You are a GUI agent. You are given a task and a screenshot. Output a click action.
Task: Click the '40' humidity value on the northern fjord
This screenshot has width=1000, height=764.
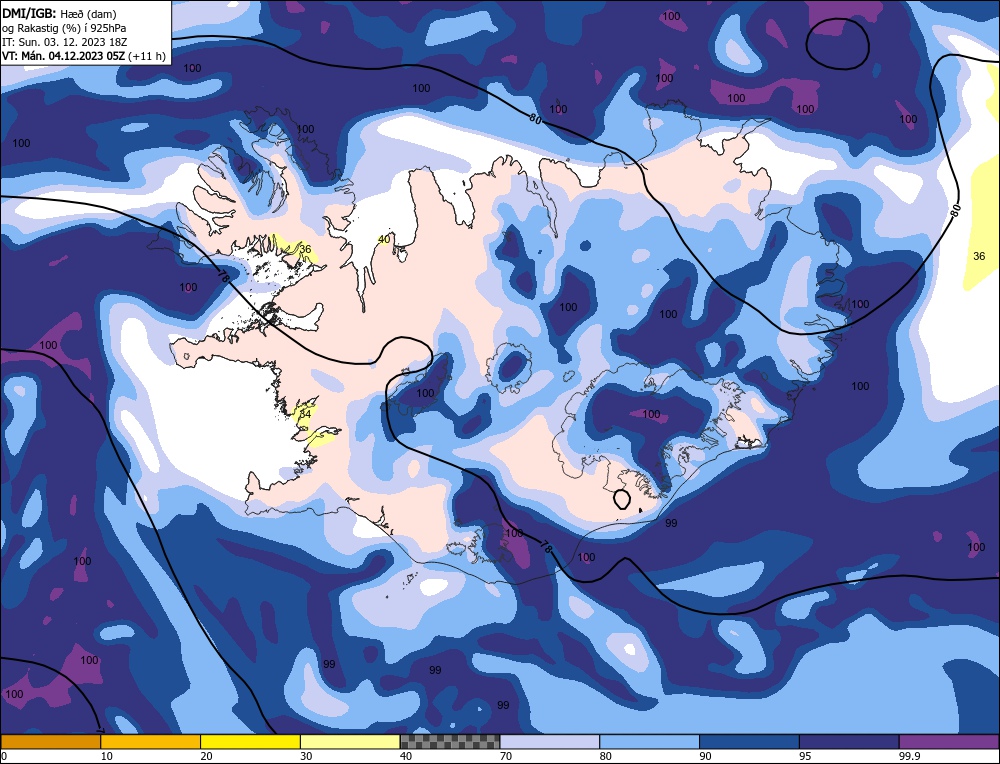click(x=384, y=239)
